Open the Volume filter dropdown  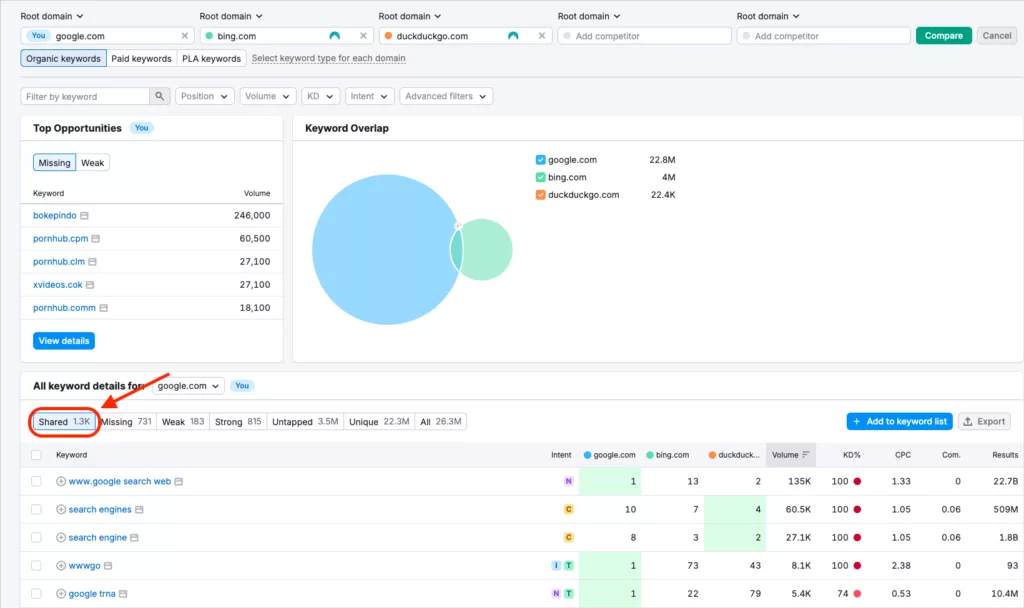coord(268,96)
